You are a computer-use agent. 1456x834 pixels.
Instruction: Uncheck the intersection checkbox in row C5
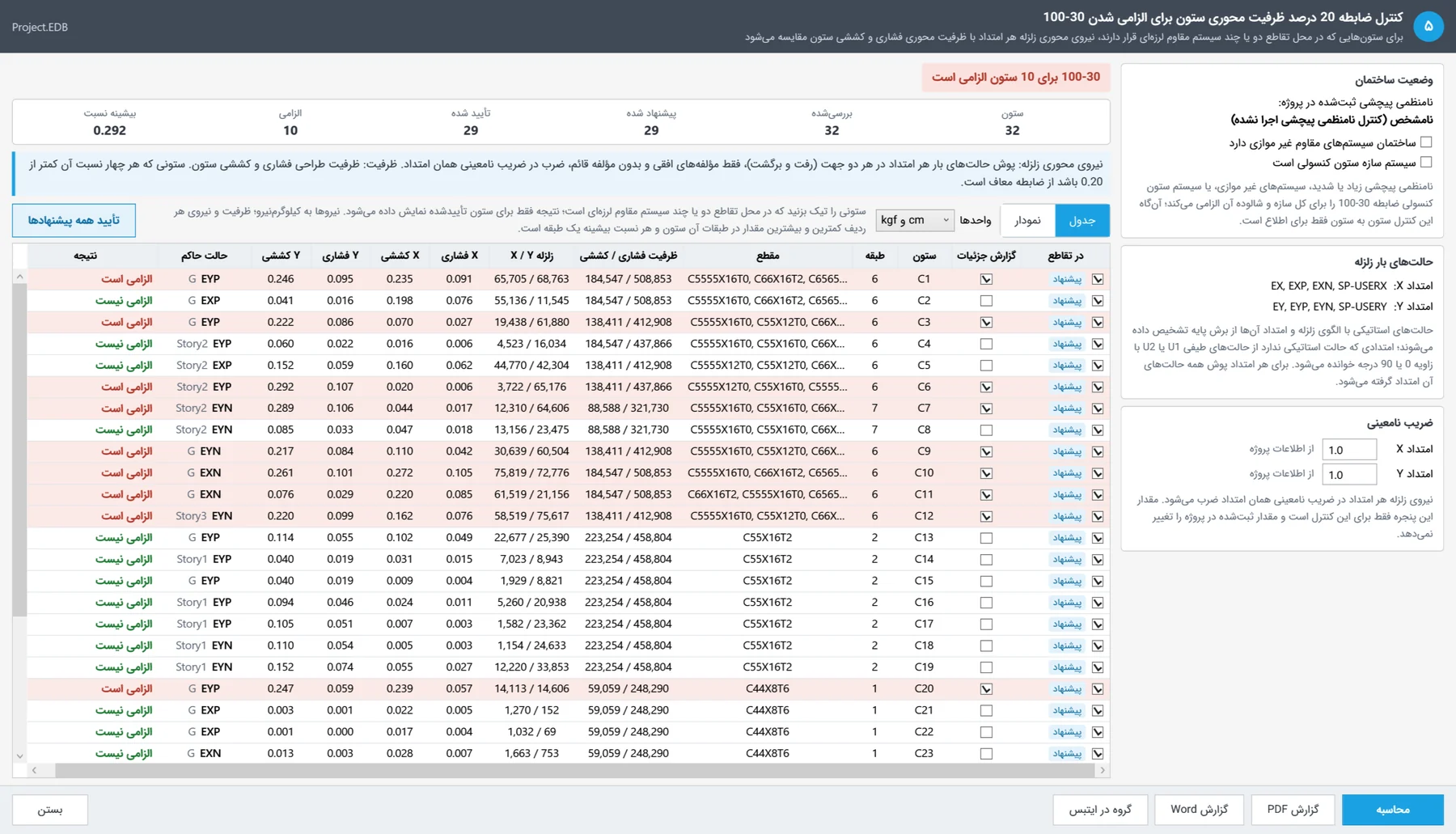[x=1098, y=366]
